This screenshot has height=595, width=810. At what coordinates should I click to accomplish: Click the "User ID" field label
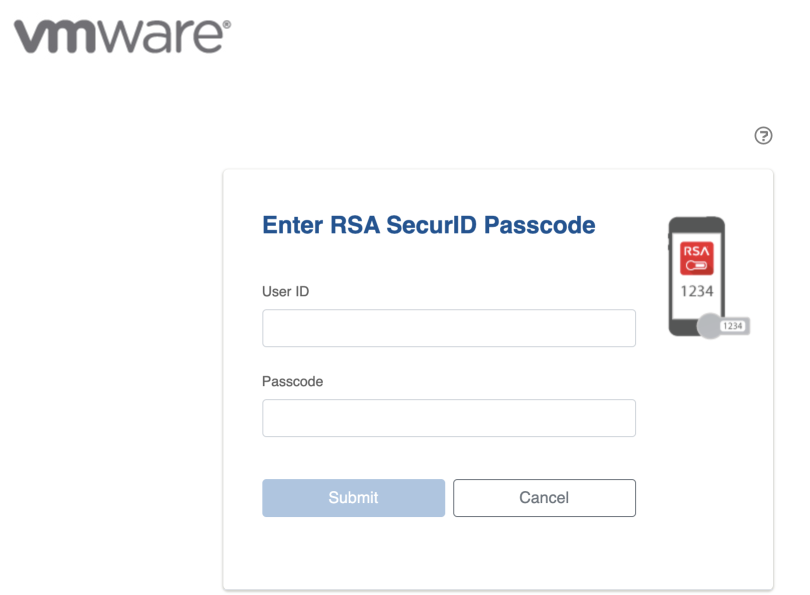coord(285,291)
